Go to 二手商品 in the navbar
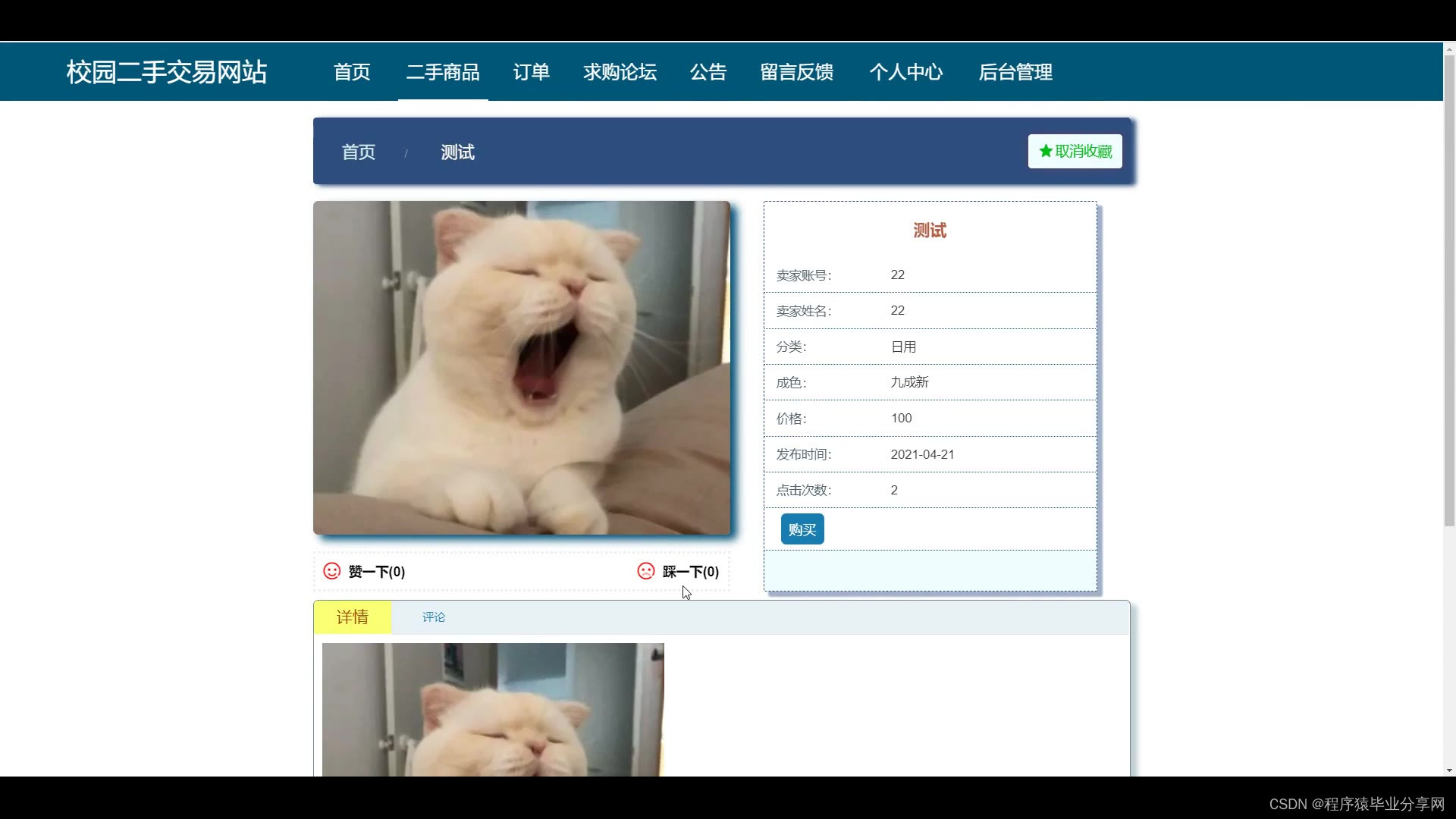This screenshot has width=1456, height=819. pyautogui.click(x=443, y=72)
